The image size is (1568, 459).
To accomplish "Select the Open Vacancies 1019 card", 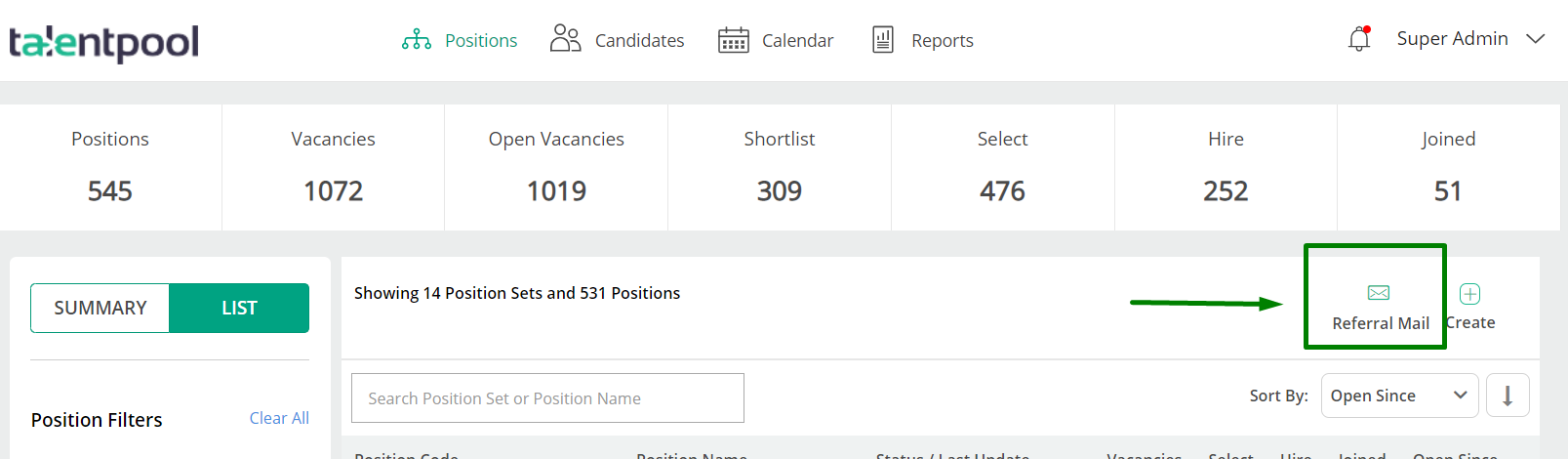I will tap(556, 167).
